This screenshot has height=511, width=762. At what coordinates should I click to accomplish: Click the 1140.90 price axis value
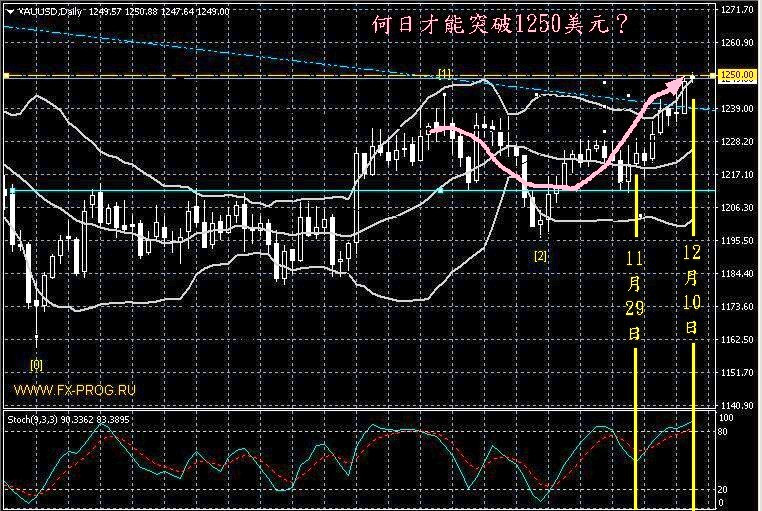click(737, 406)
